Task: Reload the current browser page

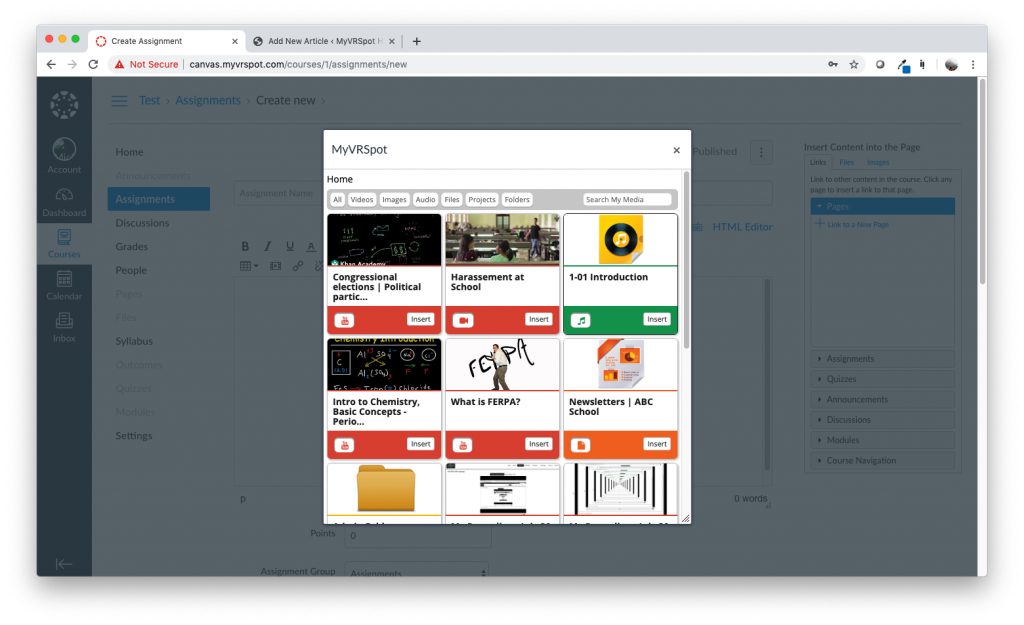Action: [x=93, y=64]
